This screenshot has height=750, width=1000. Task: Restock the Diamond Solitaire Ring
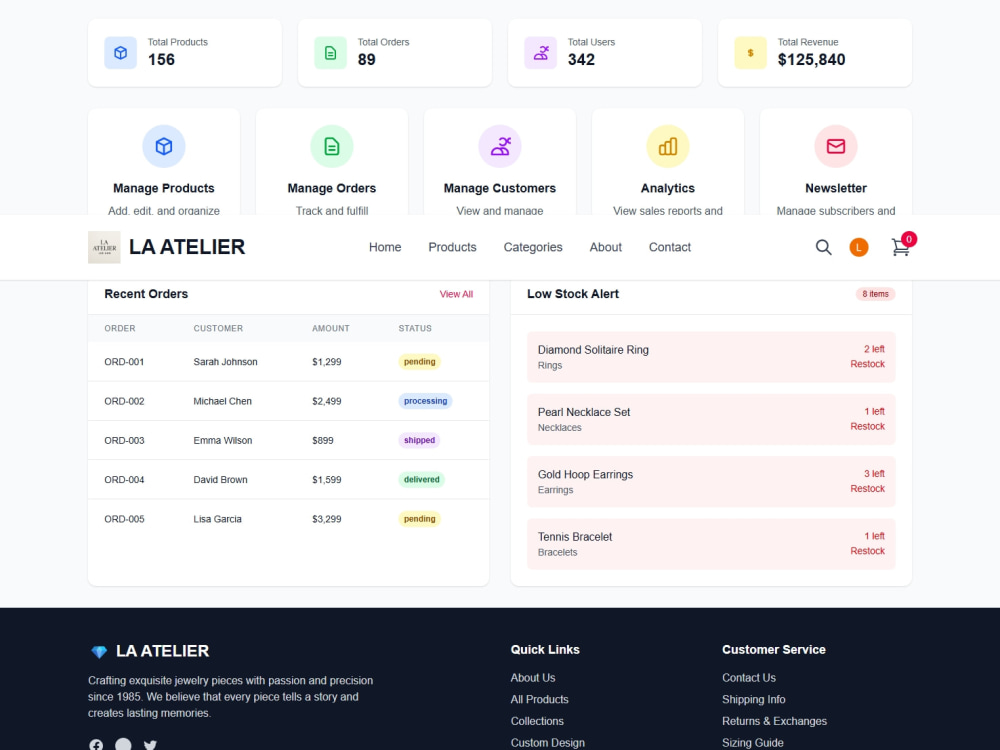[x=867, y=364]
